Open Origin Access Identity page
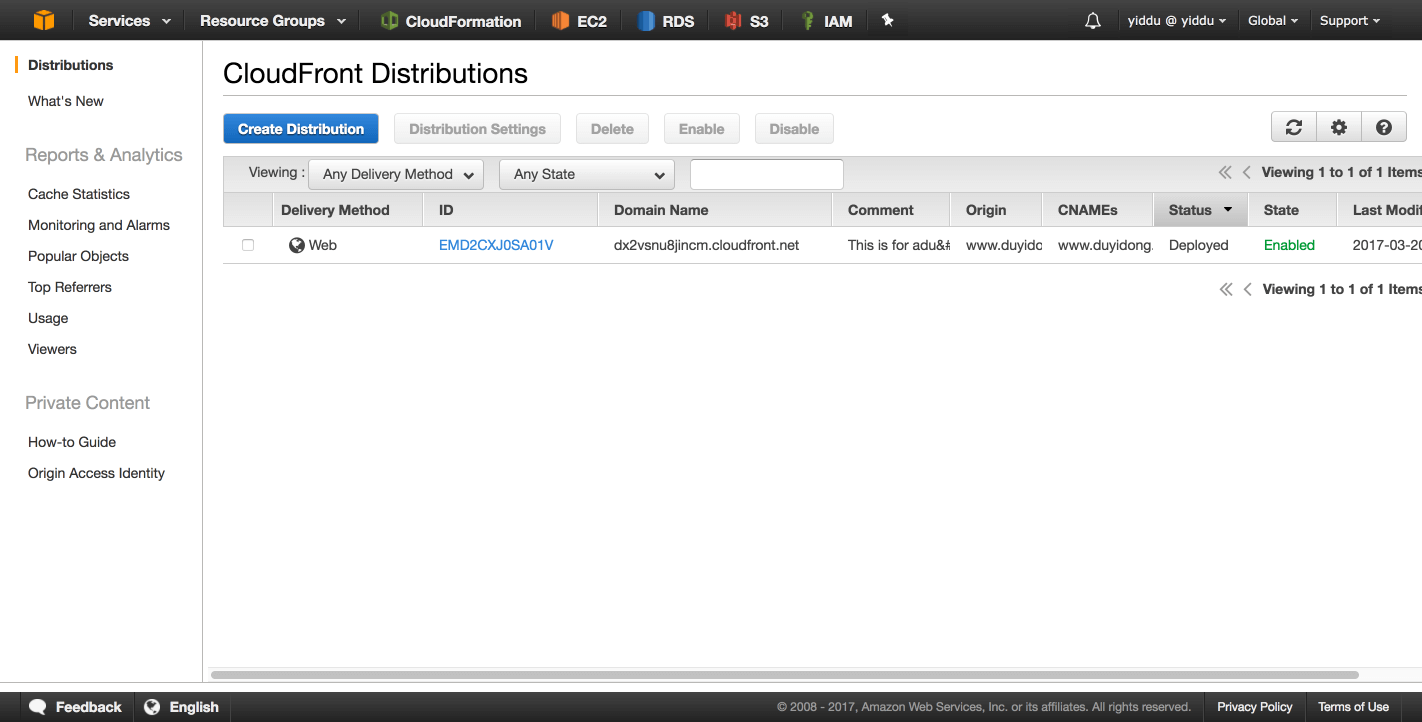This screenshot has width=1422, height=722. [96, 473]
